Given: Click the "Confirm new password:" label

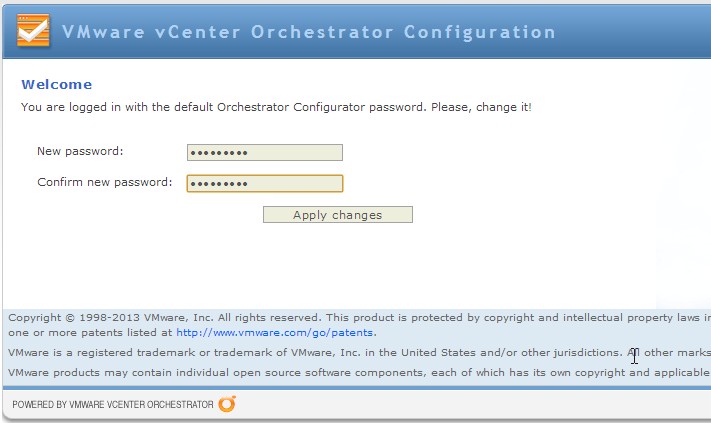Looking at the screenshot, I should tap(105, 182).
